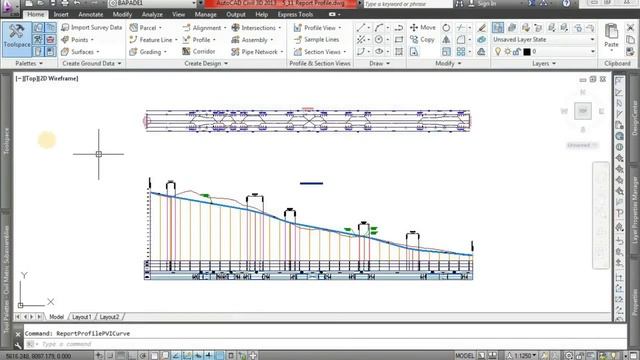640x360 pixels.
Task: Switch to Layout1 tab
Action: click(82, 317)
